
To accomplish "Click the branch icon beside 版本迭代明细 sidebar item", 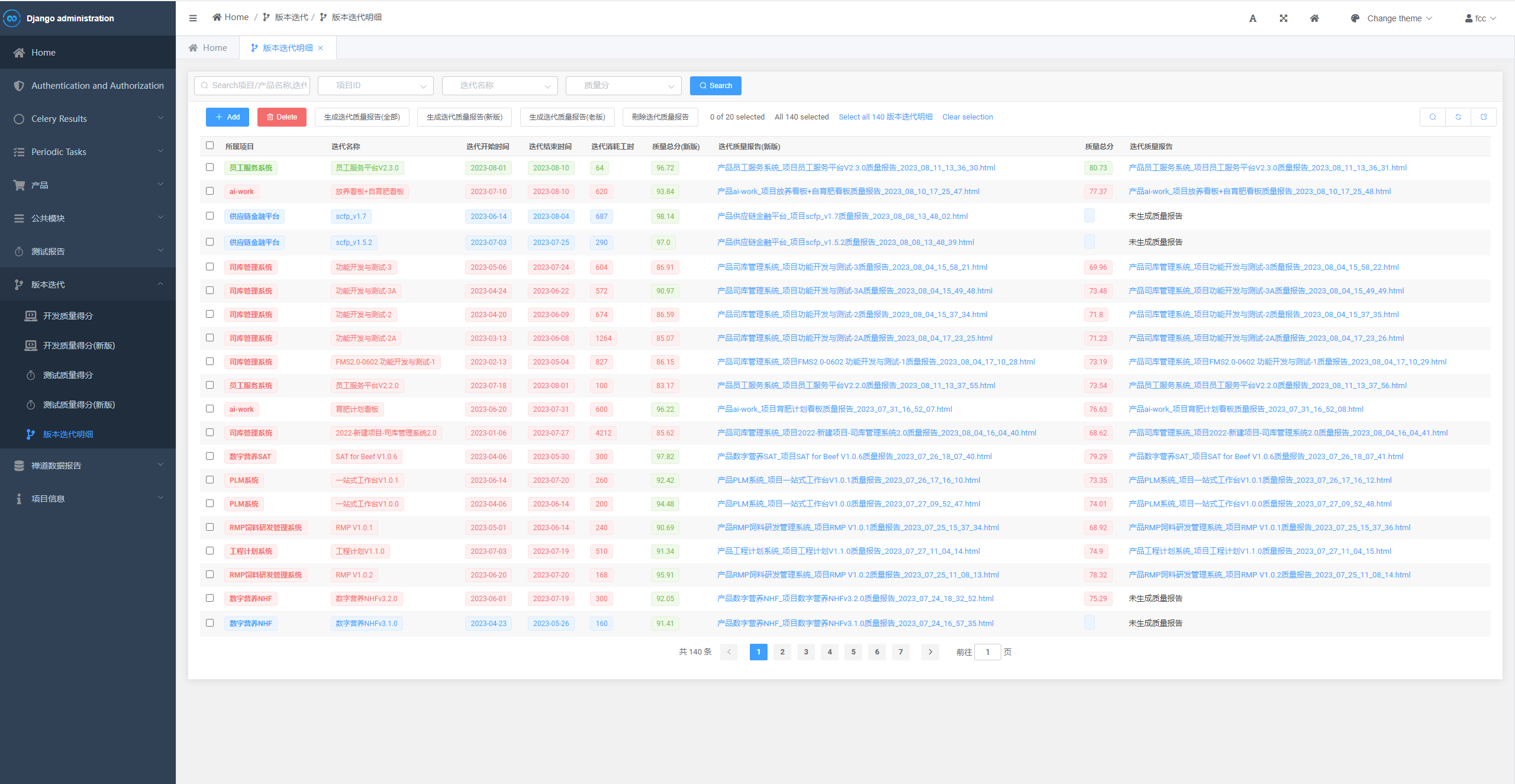I will pos(31,434).
